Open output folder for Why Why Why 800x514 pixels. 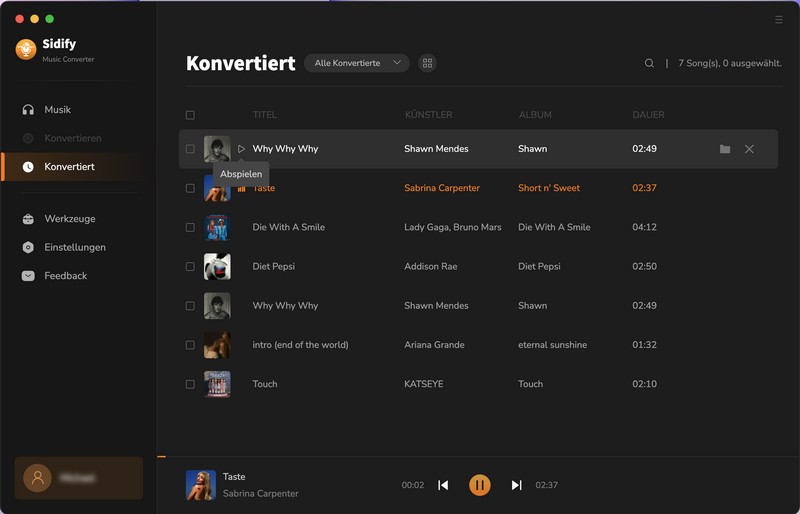[x=724, y=149]
